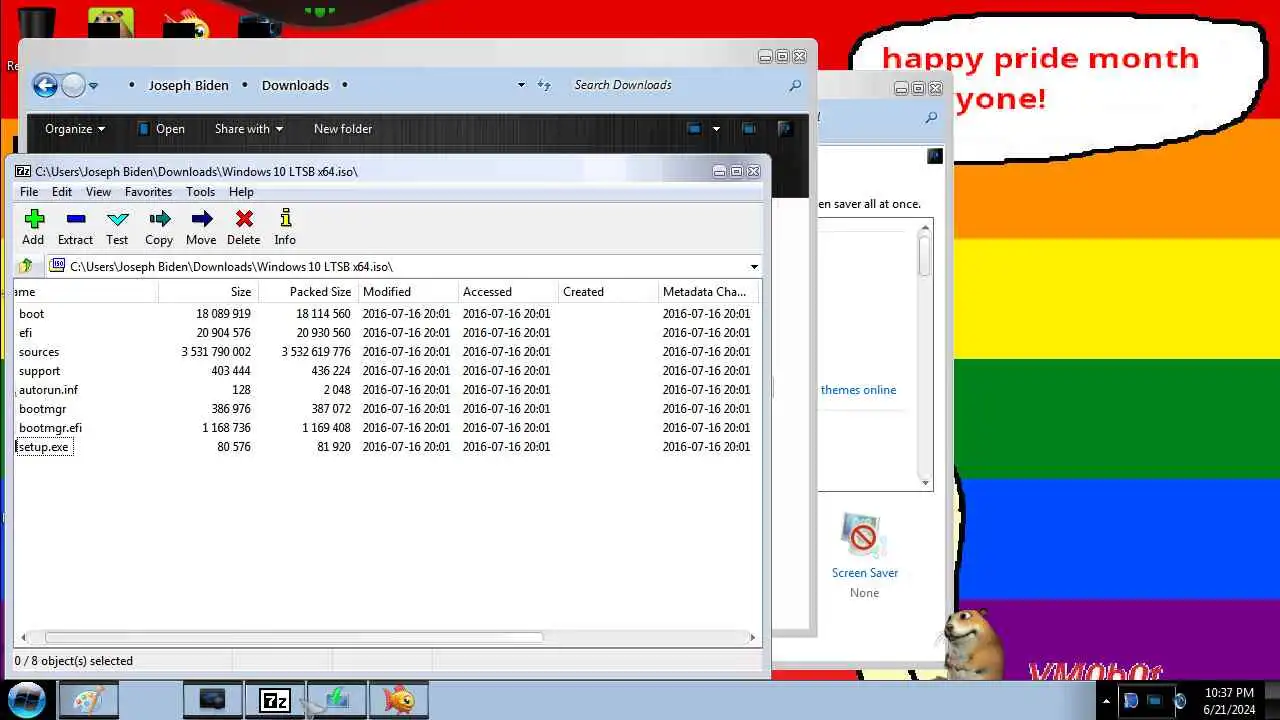Viewport: 1280px width, 720px height.
Task: Sort by the Metadata Changed column header
Action: pos(708,292)
